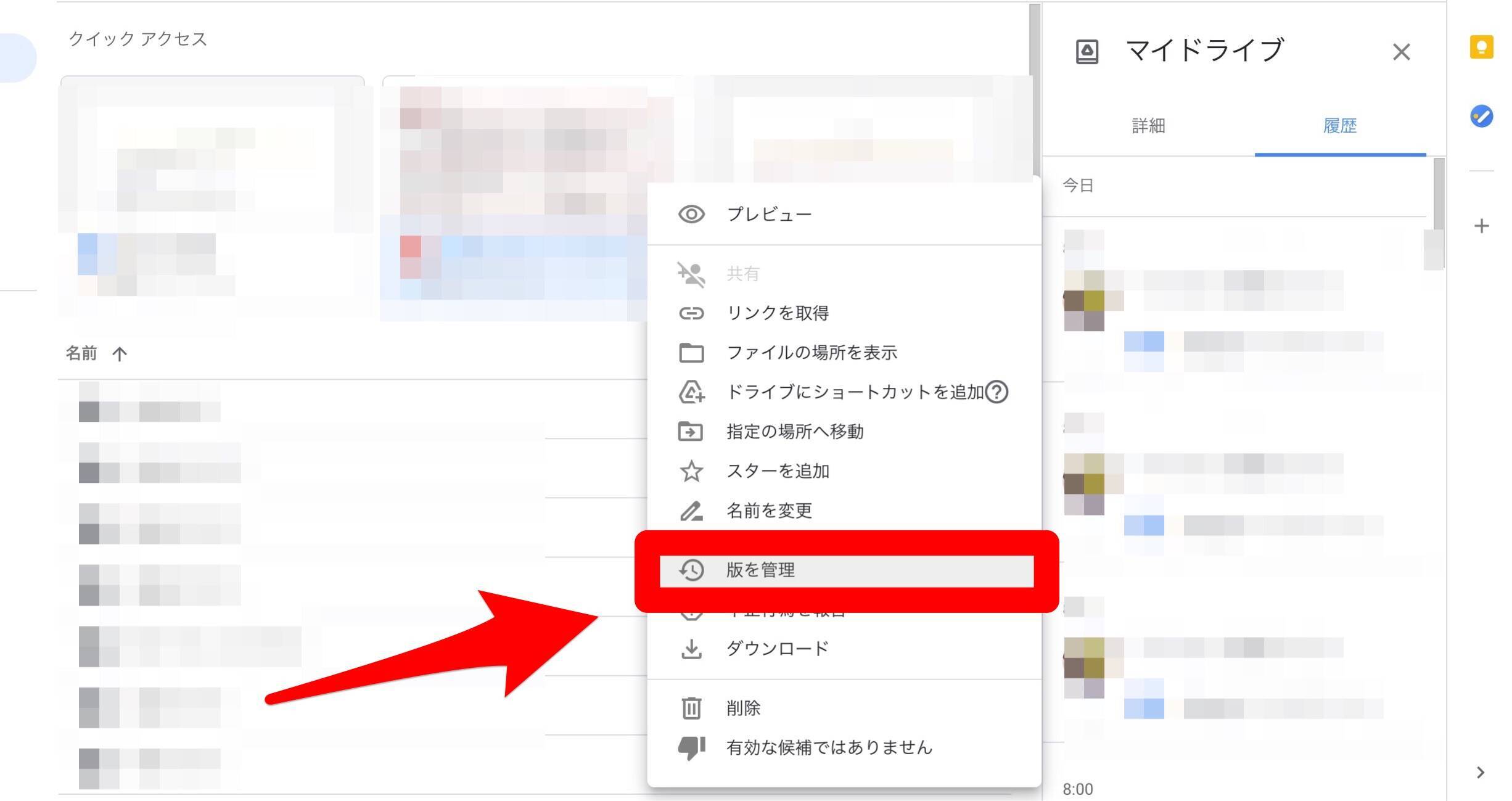Click the eye icon for プレビュー

click(x=691, y=214)
